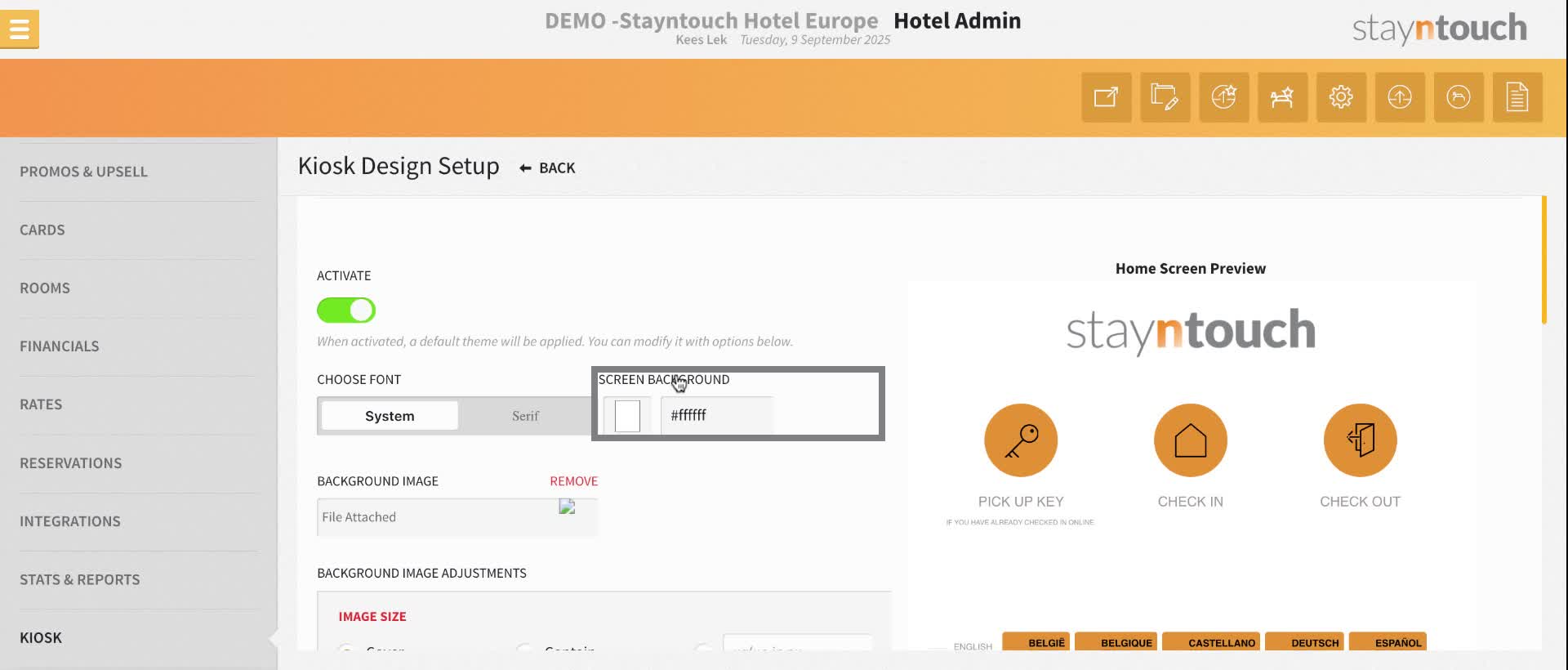This screenshot has width=1568, height=670.
Task: Click the page scrollbar on right edge
Action: (1543, 260)
